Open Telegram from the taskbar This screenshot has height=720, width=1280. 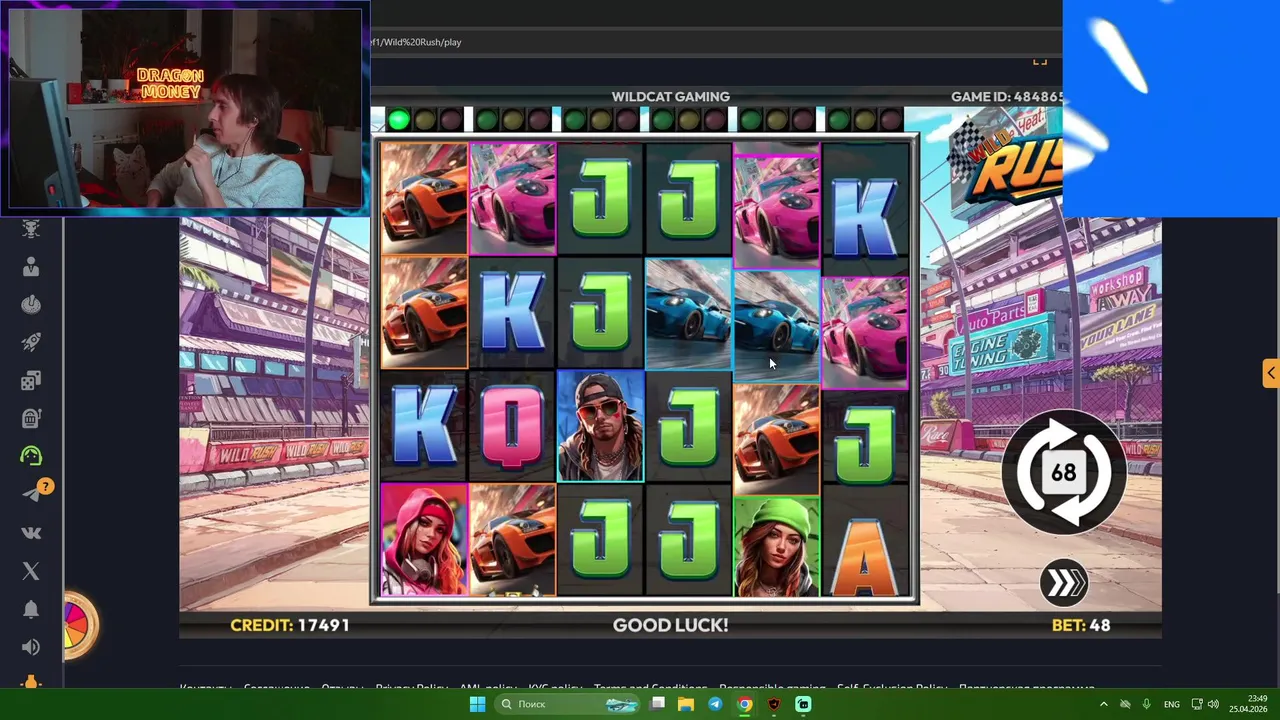(x=715, y=704)
